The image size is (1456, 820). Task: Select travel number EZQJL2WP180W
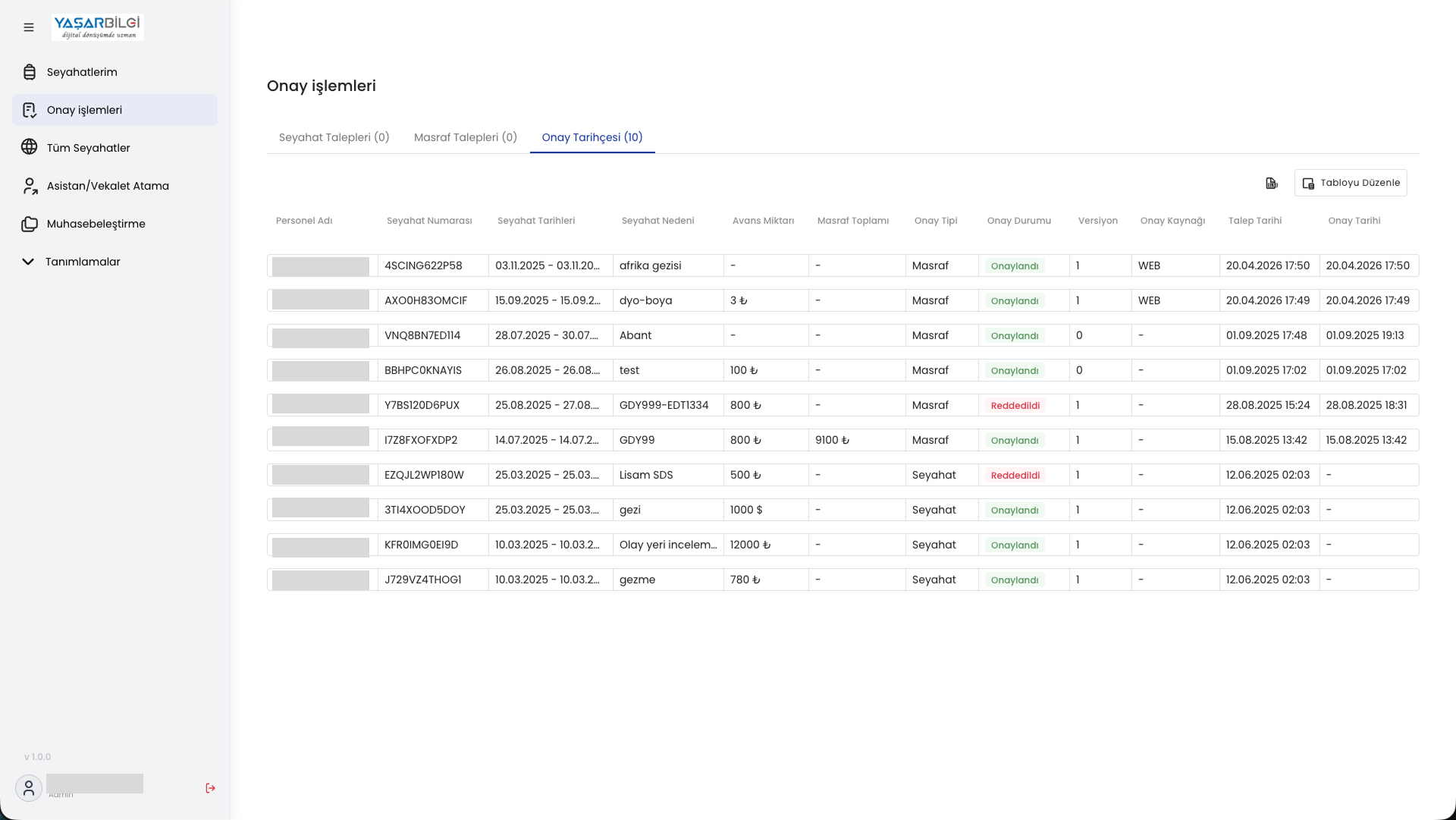click(x=424, y=475)
